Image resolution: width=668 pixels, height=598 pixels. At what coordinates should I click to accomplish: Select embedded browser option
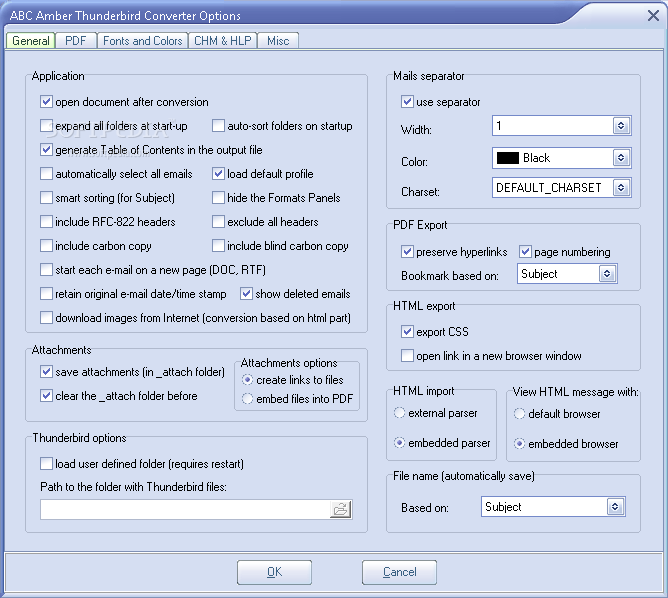point(519,444)
